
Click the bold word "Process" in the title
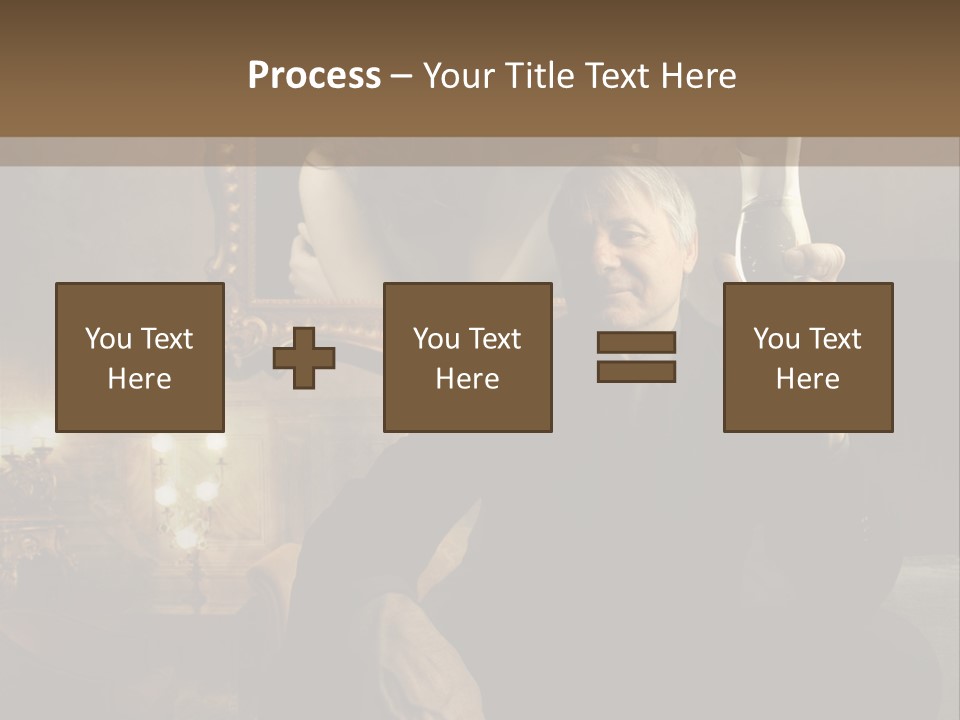(314, 75)
